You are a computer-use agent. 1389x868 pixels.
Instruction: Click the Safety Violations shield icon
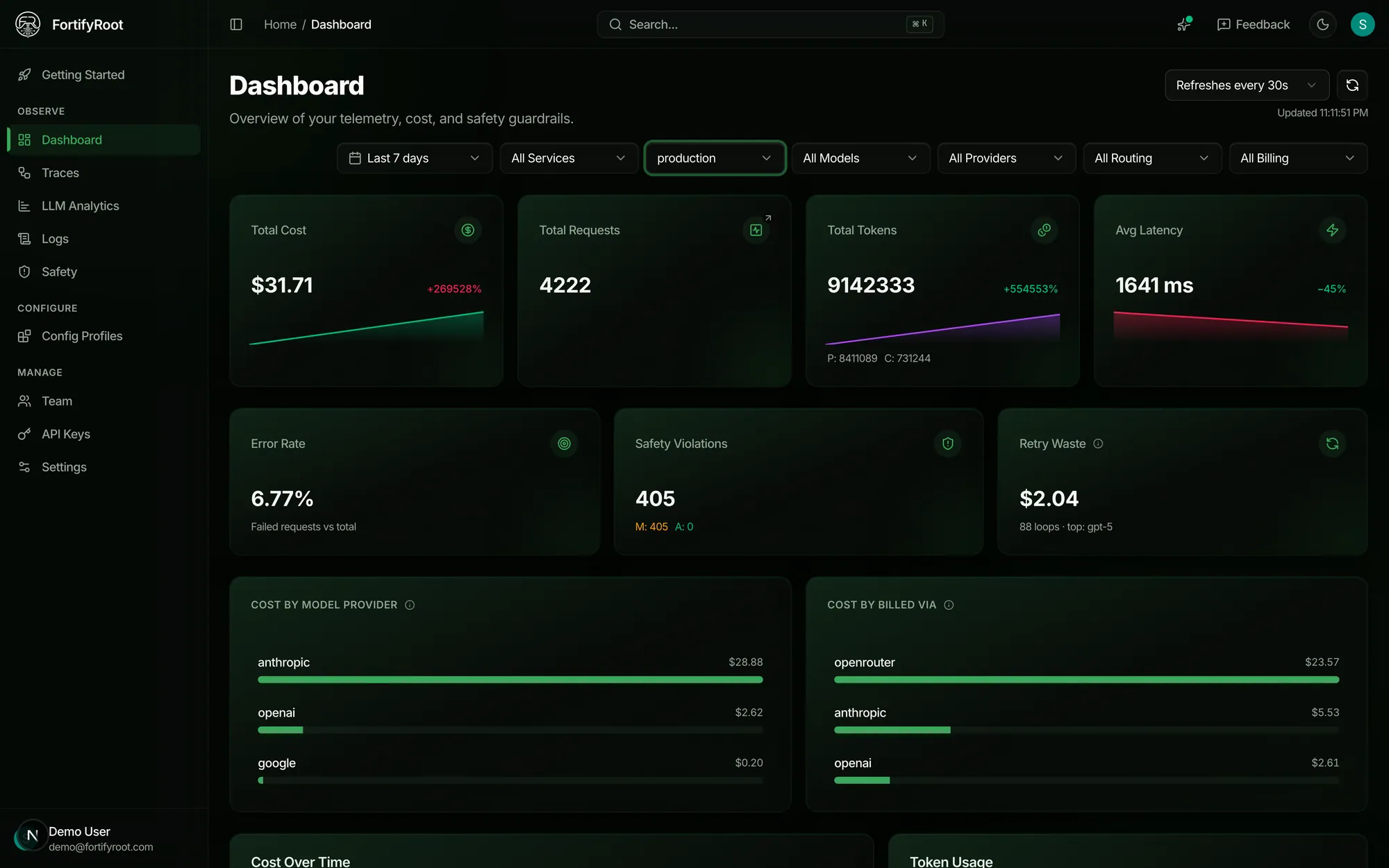(947, 444)
